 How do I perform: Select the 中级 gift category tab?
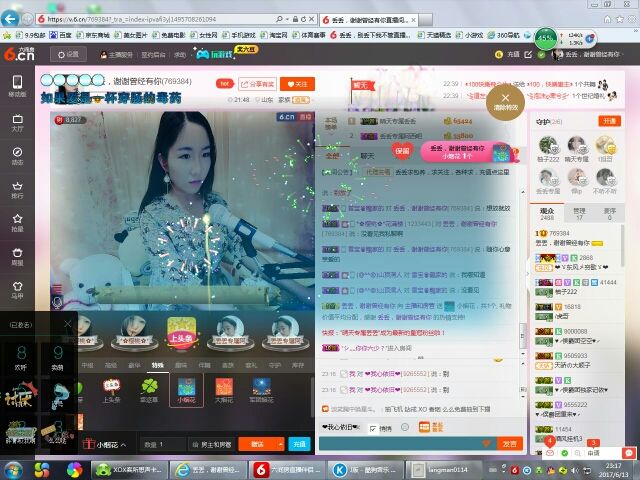click(87, 365)
